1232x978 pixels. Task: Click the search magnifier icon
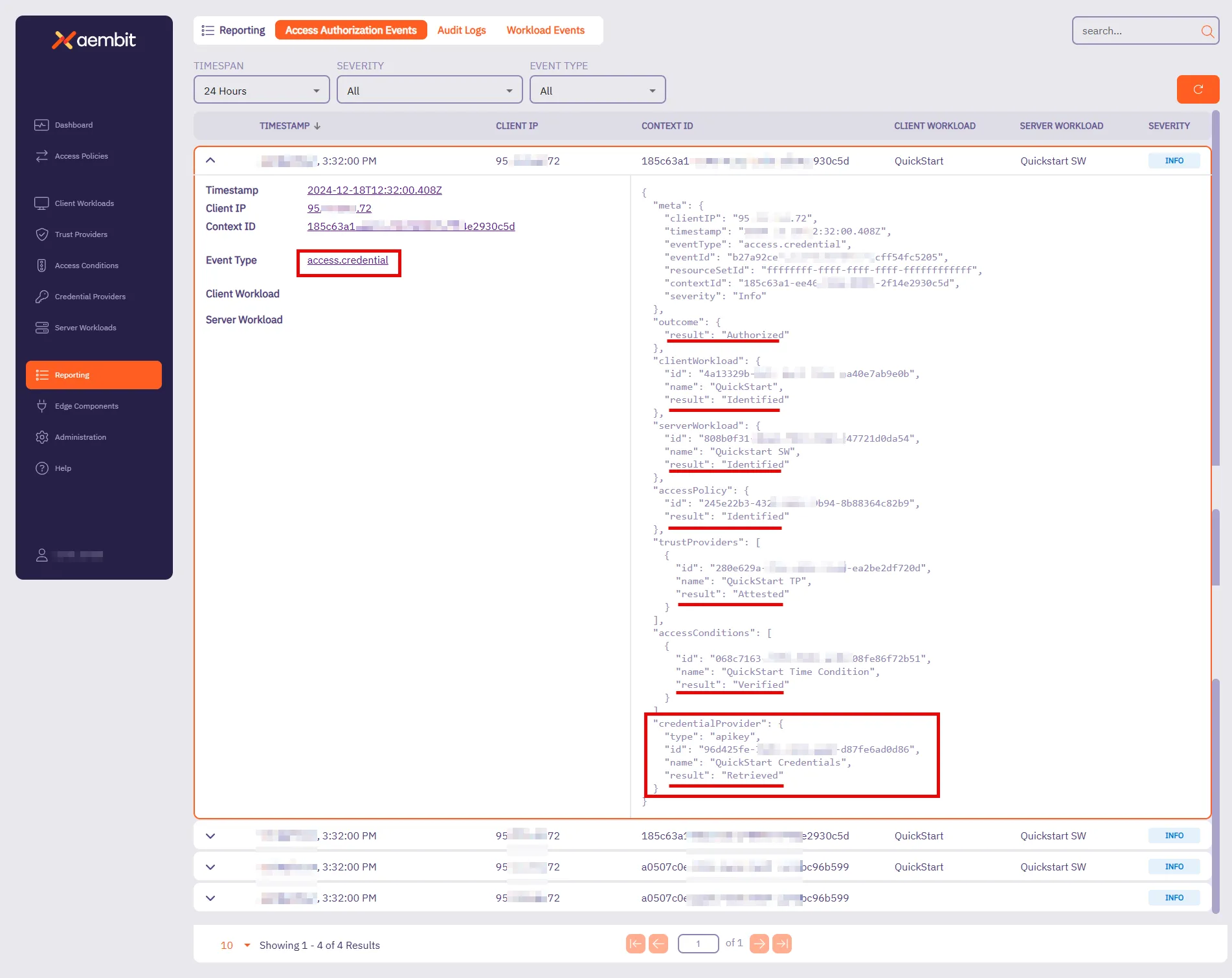[1207, 31]
